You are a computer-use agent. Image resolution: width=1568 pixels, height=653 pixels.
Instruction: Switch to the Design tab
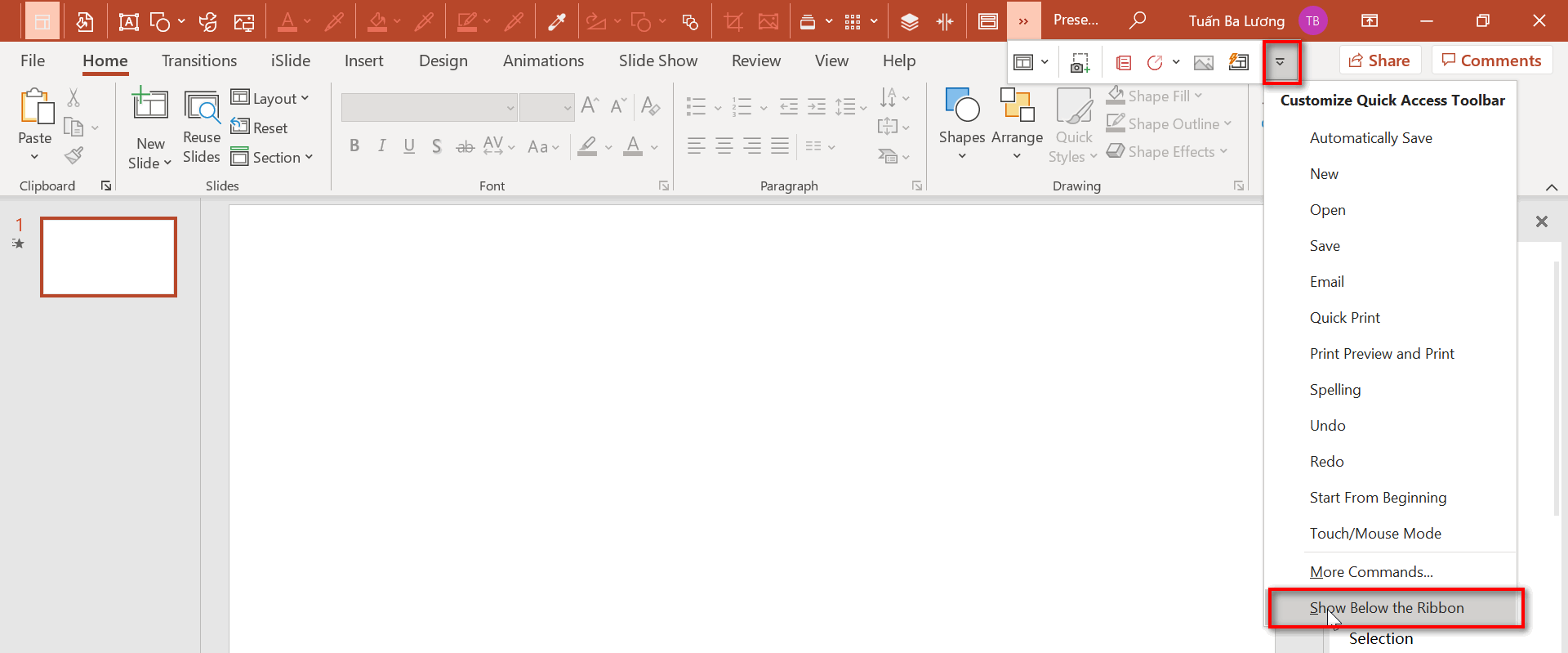(443, 60)
